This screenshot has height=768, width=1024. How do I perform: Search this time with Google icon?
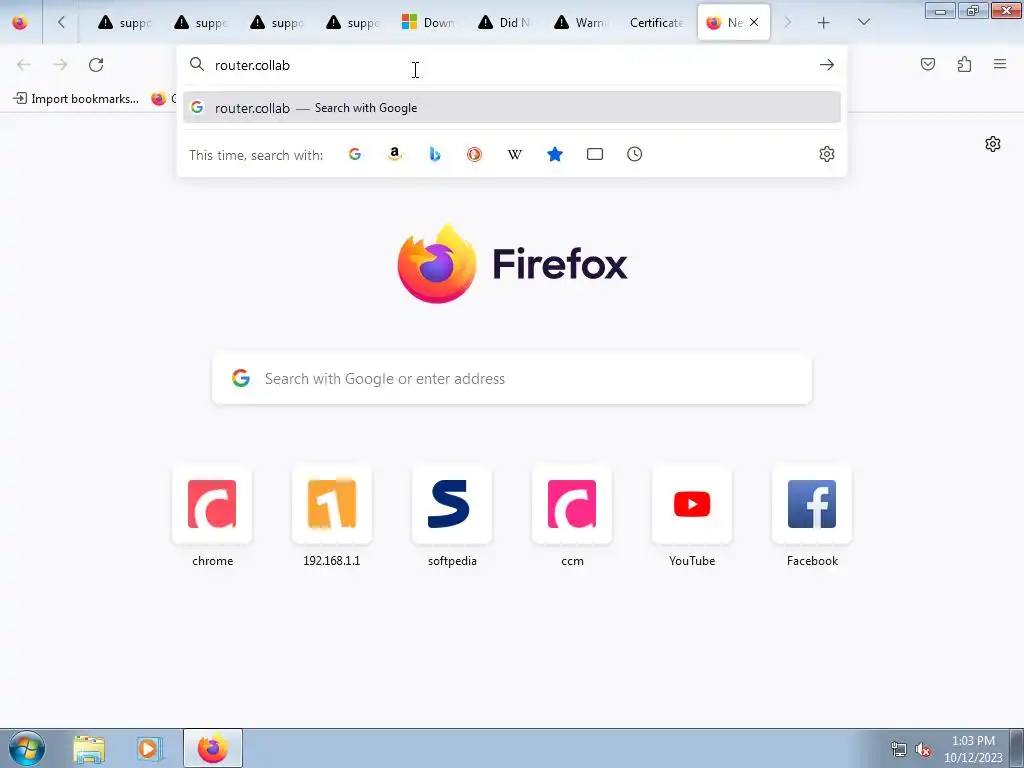point(355,154)
